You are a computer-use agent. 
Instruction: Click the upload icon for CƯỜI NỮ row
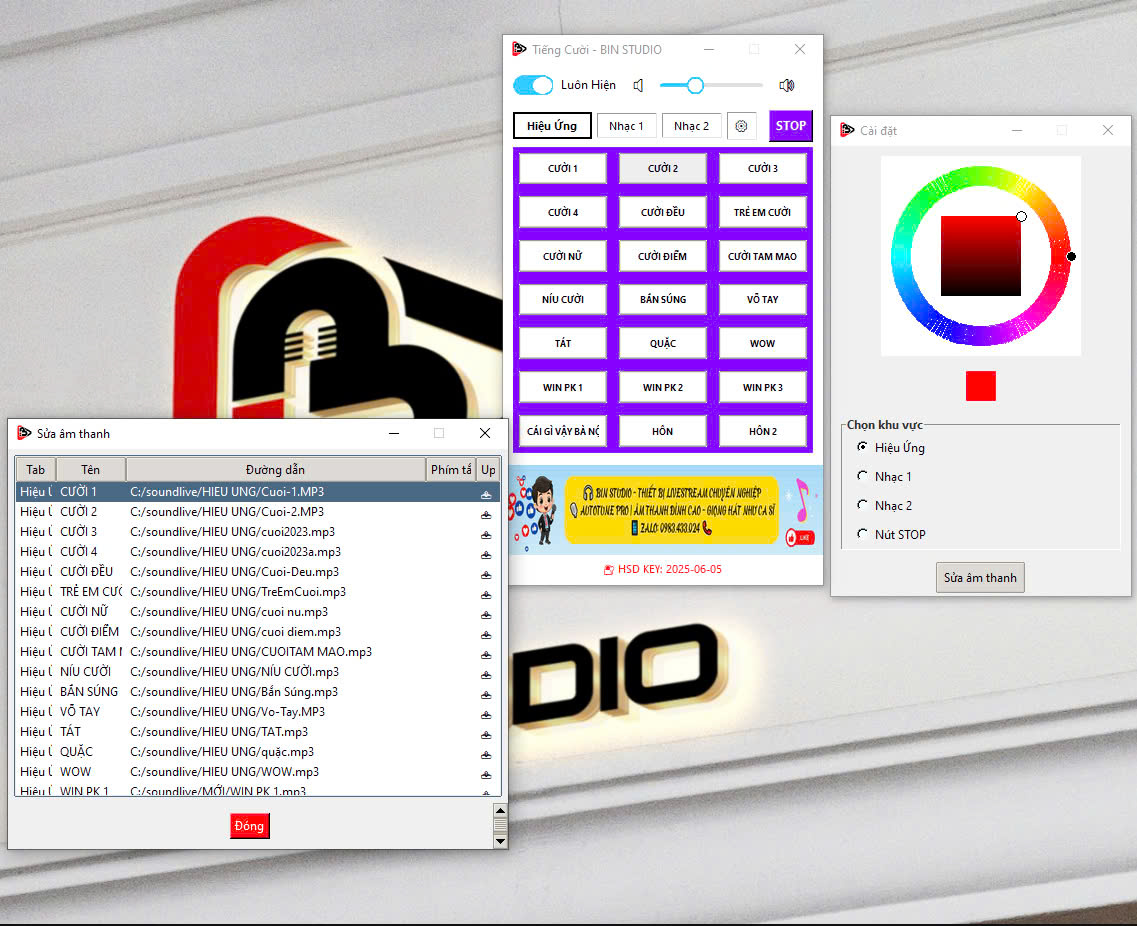[486, 613]
